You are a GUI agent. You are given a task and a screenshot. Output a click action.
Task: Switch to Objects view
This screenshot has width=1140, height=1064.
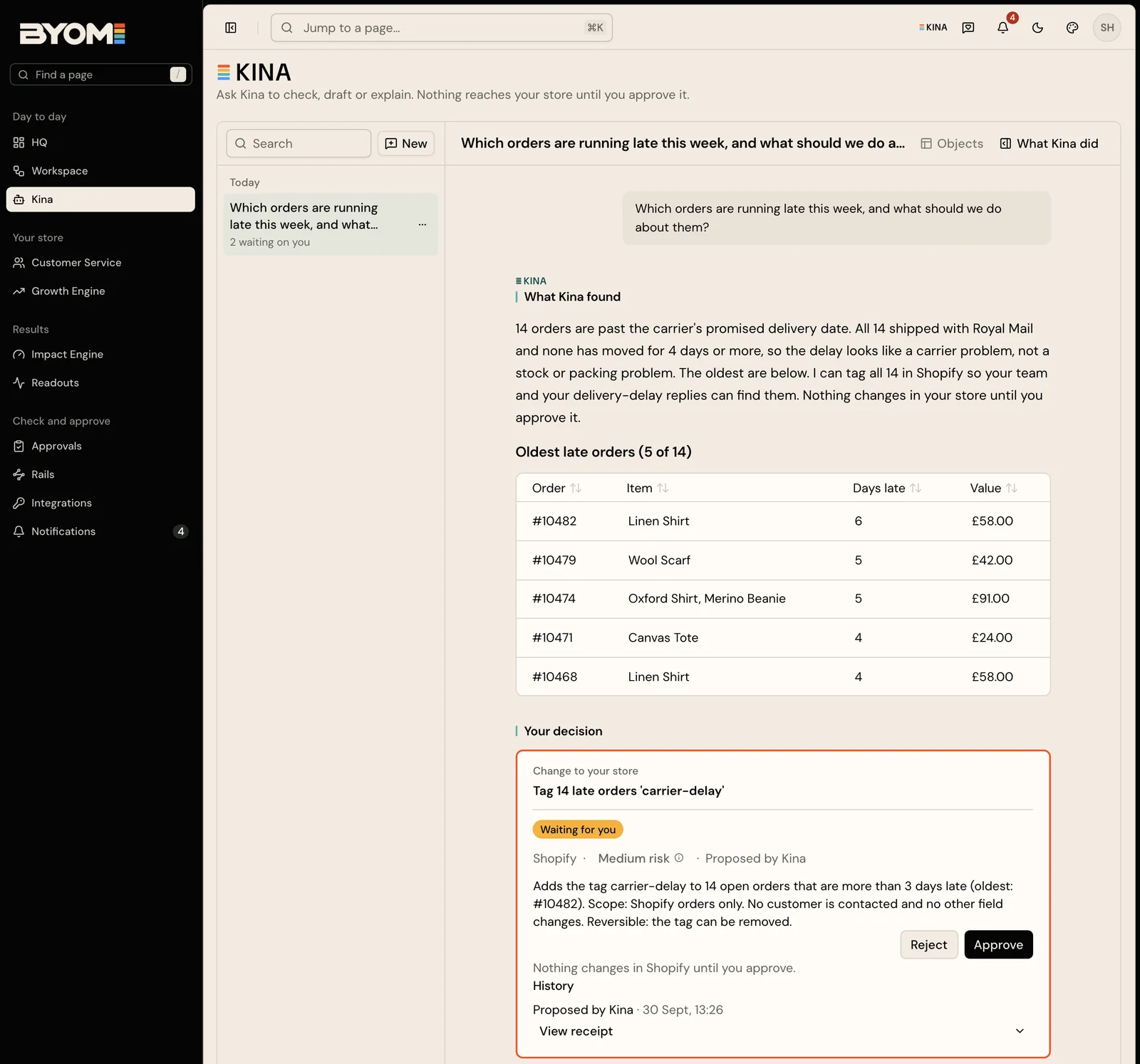(952, 143)
